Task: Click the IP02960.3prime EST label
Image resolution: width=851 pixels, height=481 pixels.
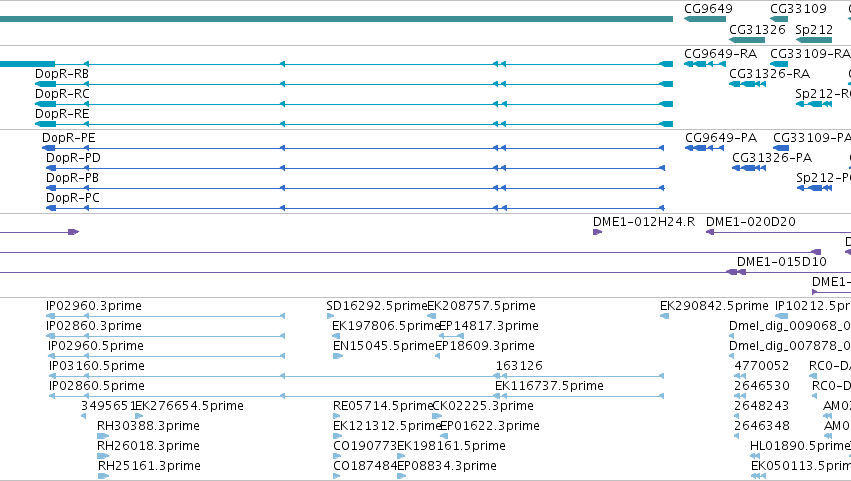Action: [94, 306]
